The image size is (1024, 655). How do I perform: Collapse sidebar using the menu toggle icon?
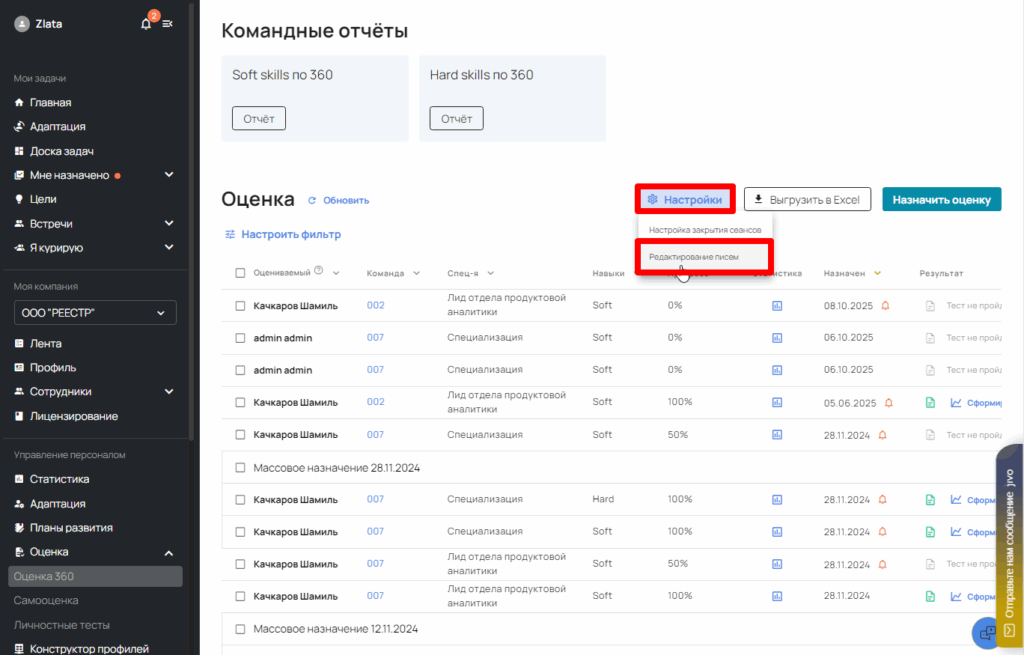(x=168, y=24)
